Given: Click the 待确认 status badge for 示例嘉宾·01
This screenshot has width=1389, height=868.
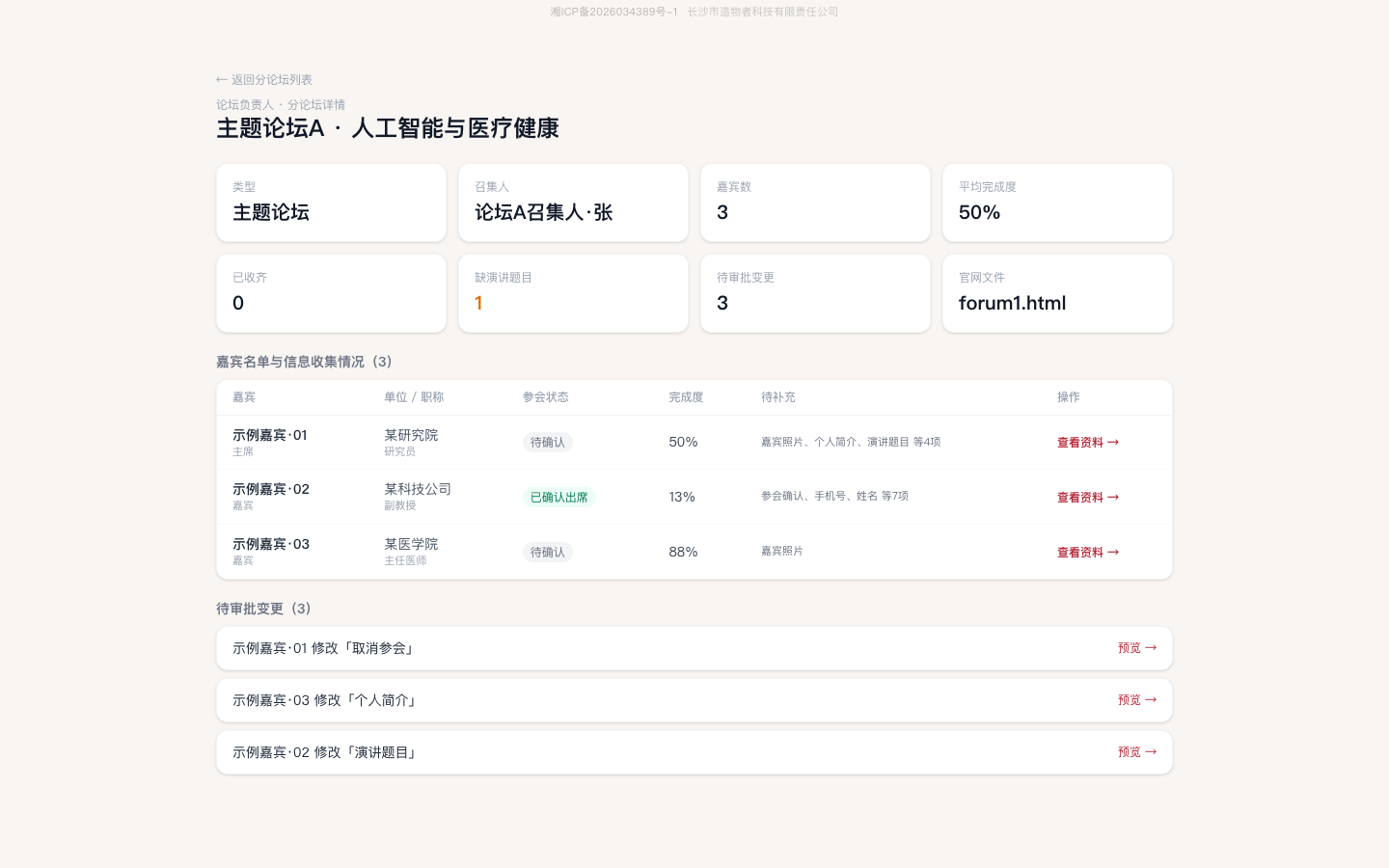Looking at the screenshot, I should click(548, 443).
